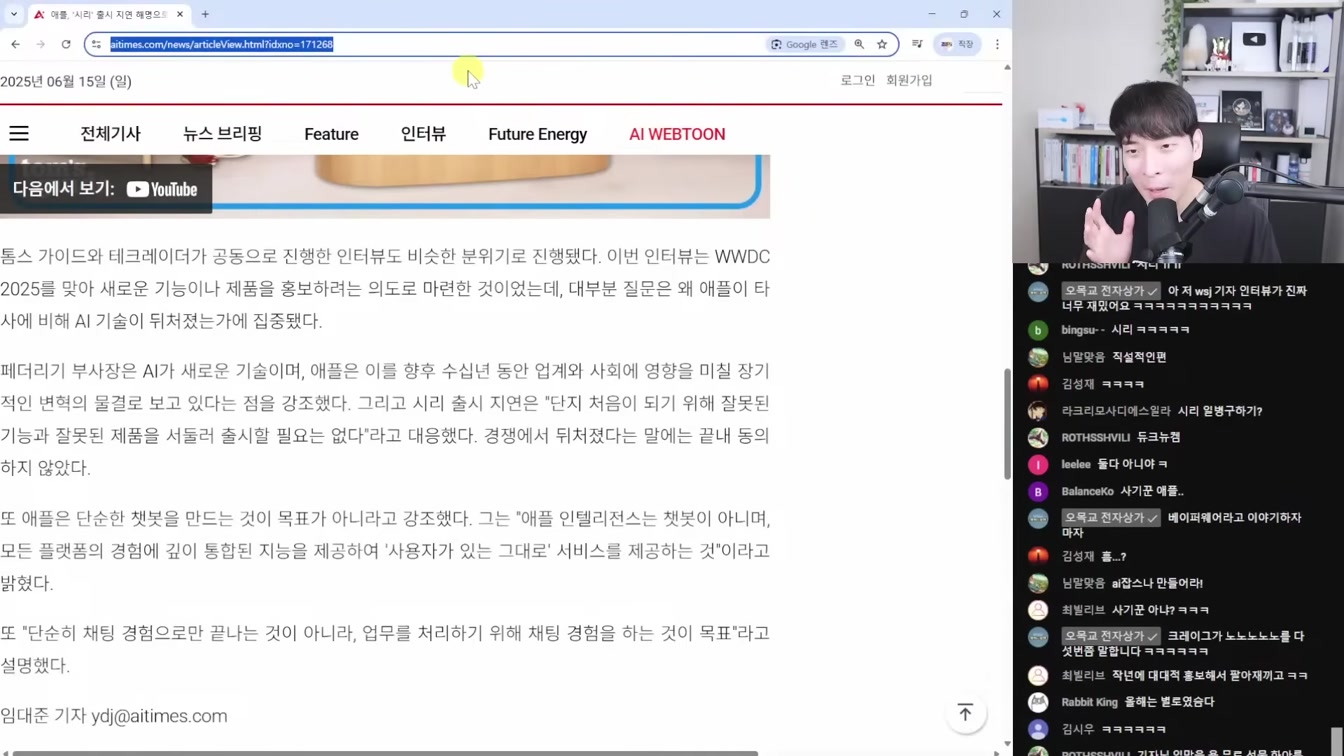Click the BalanceKo chat avatar

1038,491
